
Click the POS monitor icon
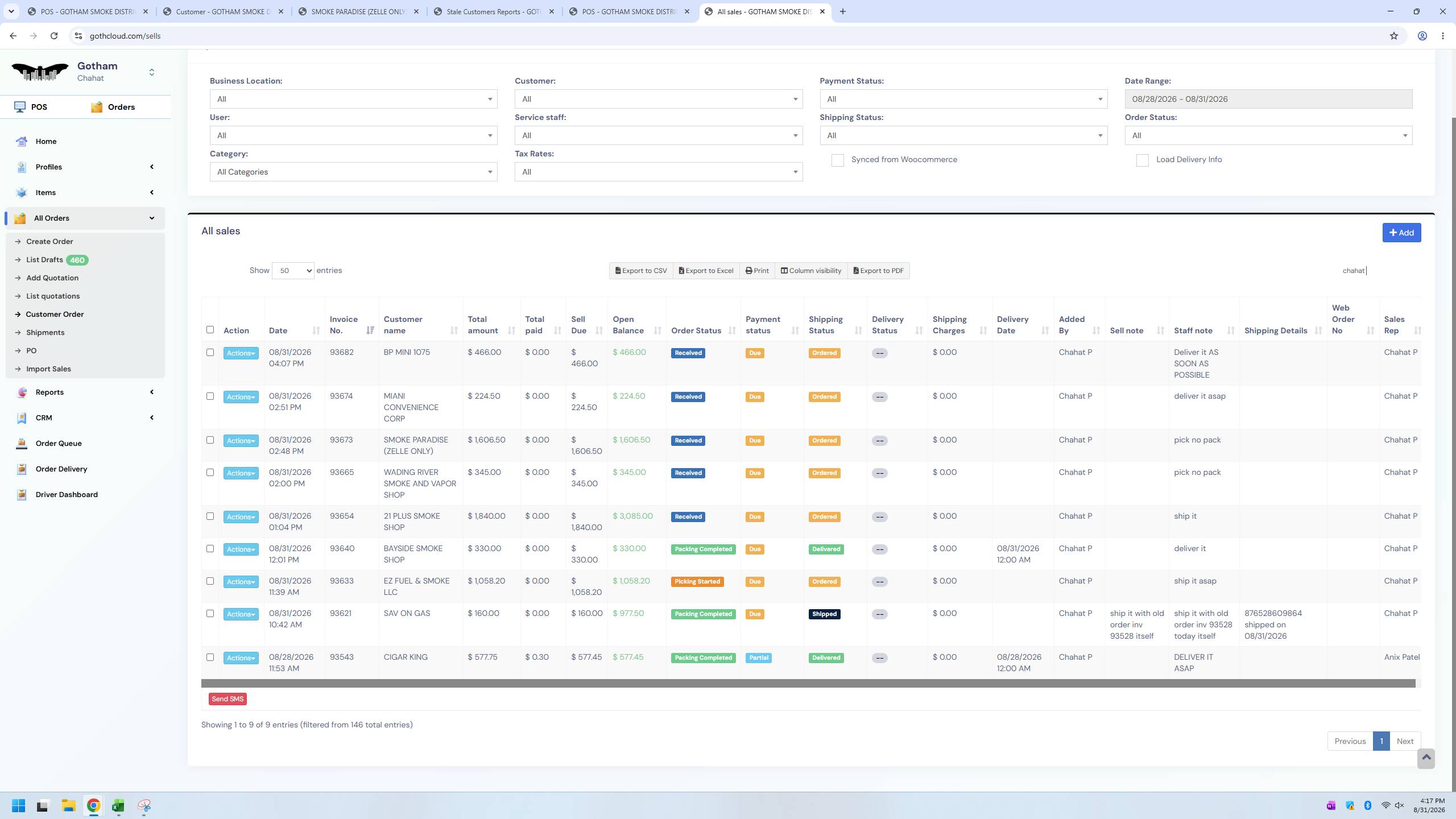[x=20, y=107]
